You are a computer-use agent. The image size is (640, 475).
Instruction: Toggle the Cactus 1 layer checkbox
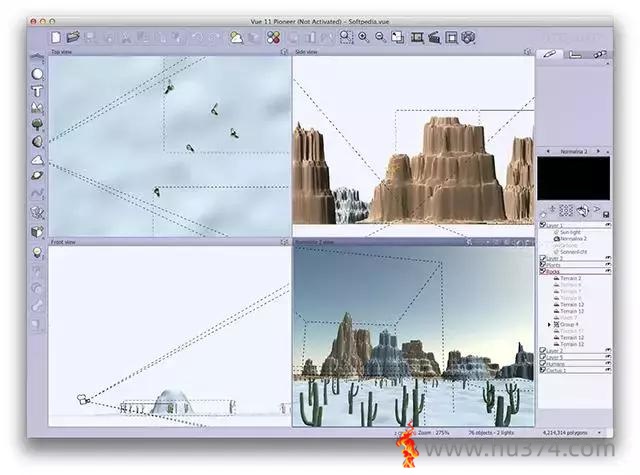(542, 370)
